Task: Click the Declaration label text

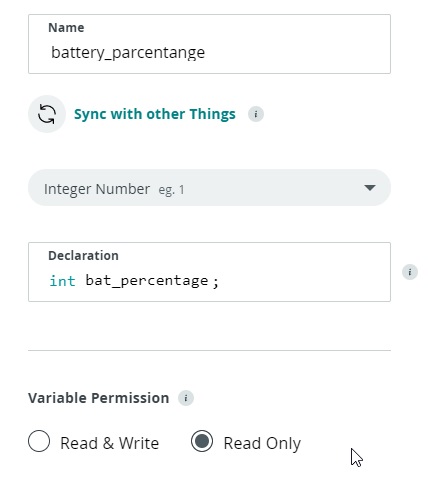Action: click(x=83, y=255)
